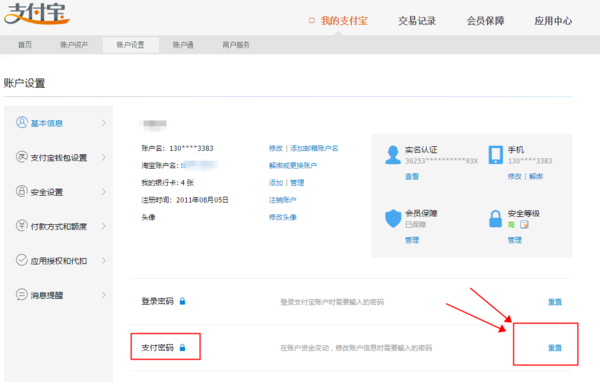Screen dimensions: 600x382
Task: Click 管理 under 安全等级
Action: 515,240
